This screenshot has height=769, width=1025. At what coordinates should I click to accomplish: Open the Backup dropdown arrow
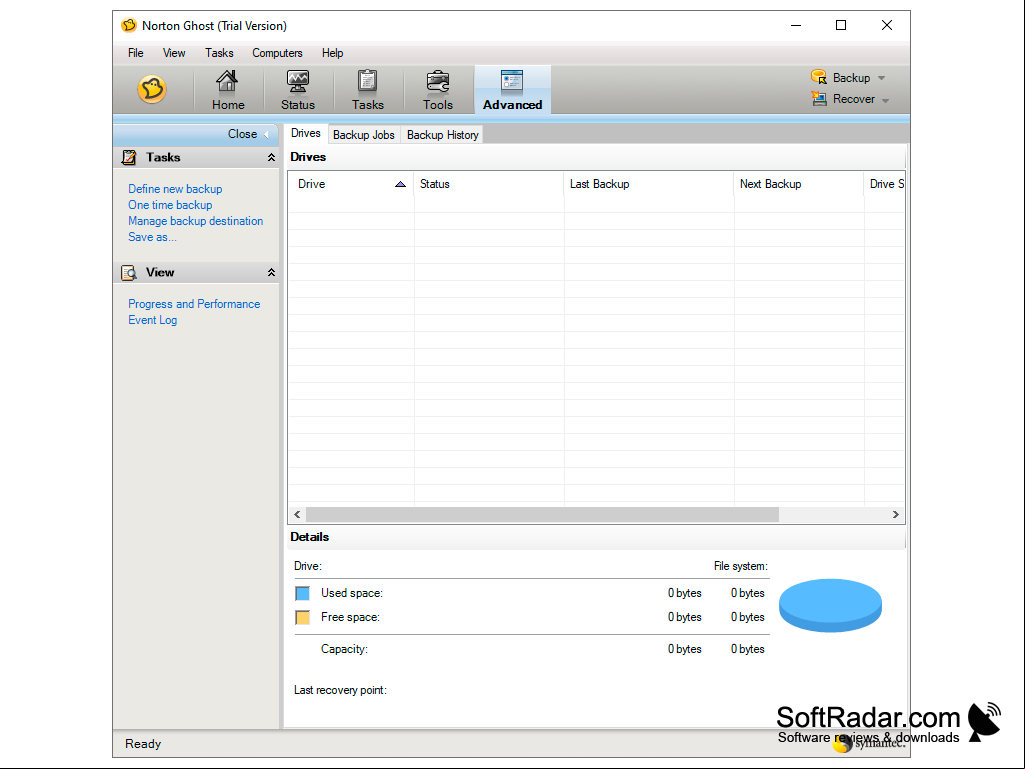click(x=882, y=78)
